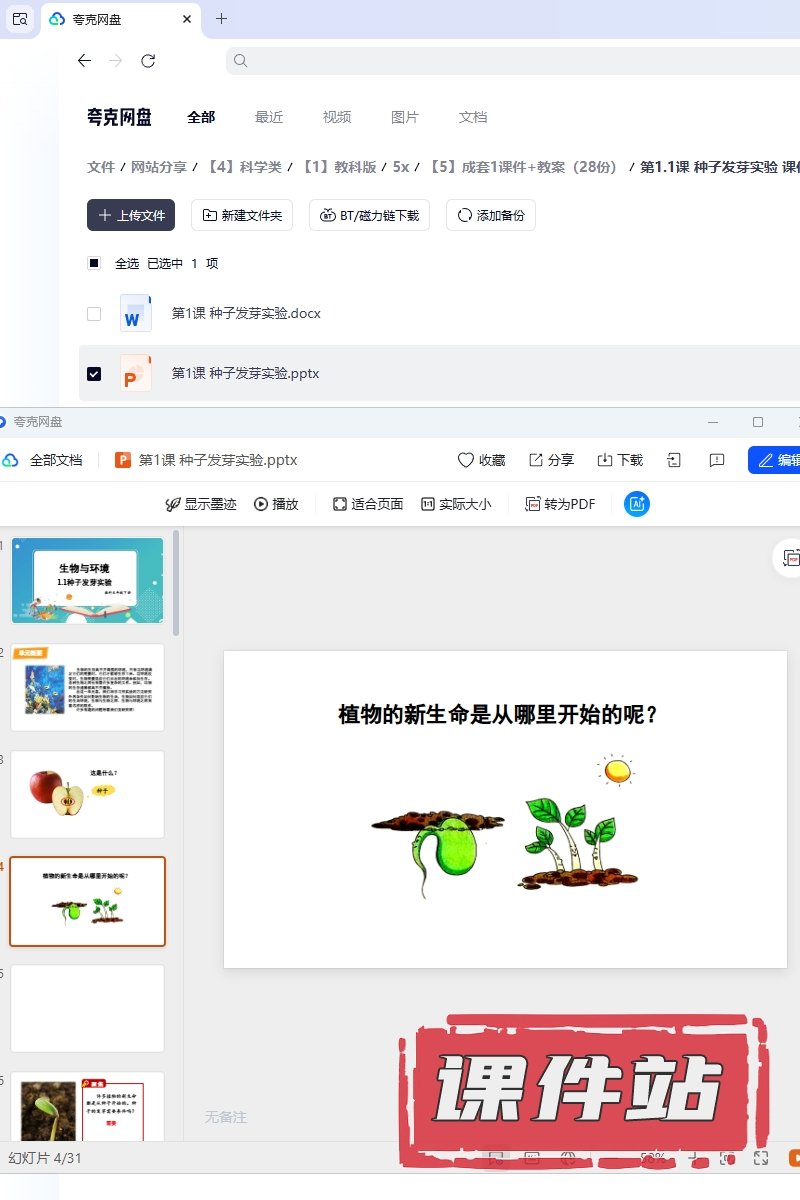Open the blue AI assistant icon

pos(636,504)
